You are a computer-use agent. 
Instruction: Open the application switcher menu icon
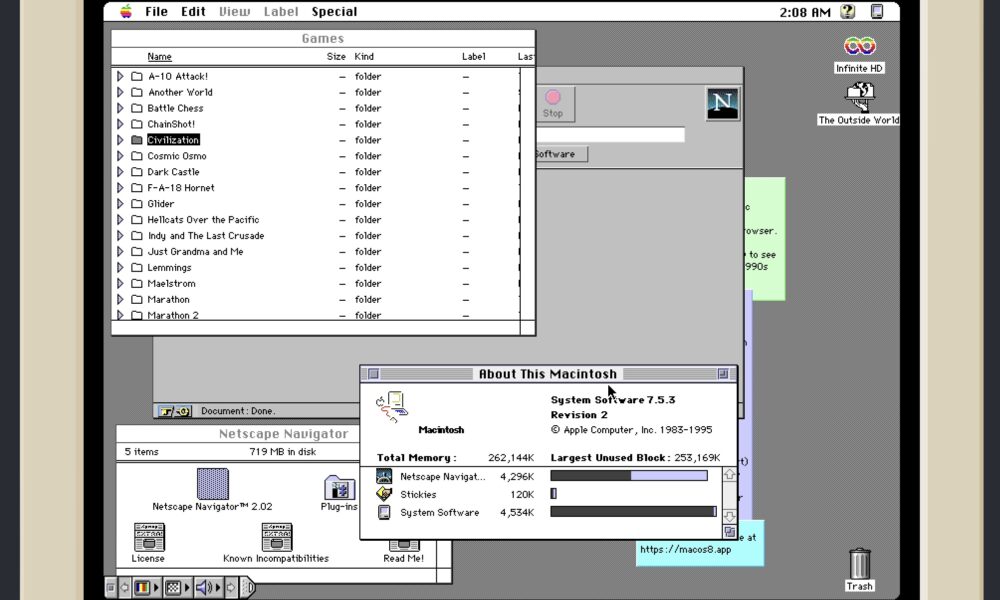(x=877, y=11)
